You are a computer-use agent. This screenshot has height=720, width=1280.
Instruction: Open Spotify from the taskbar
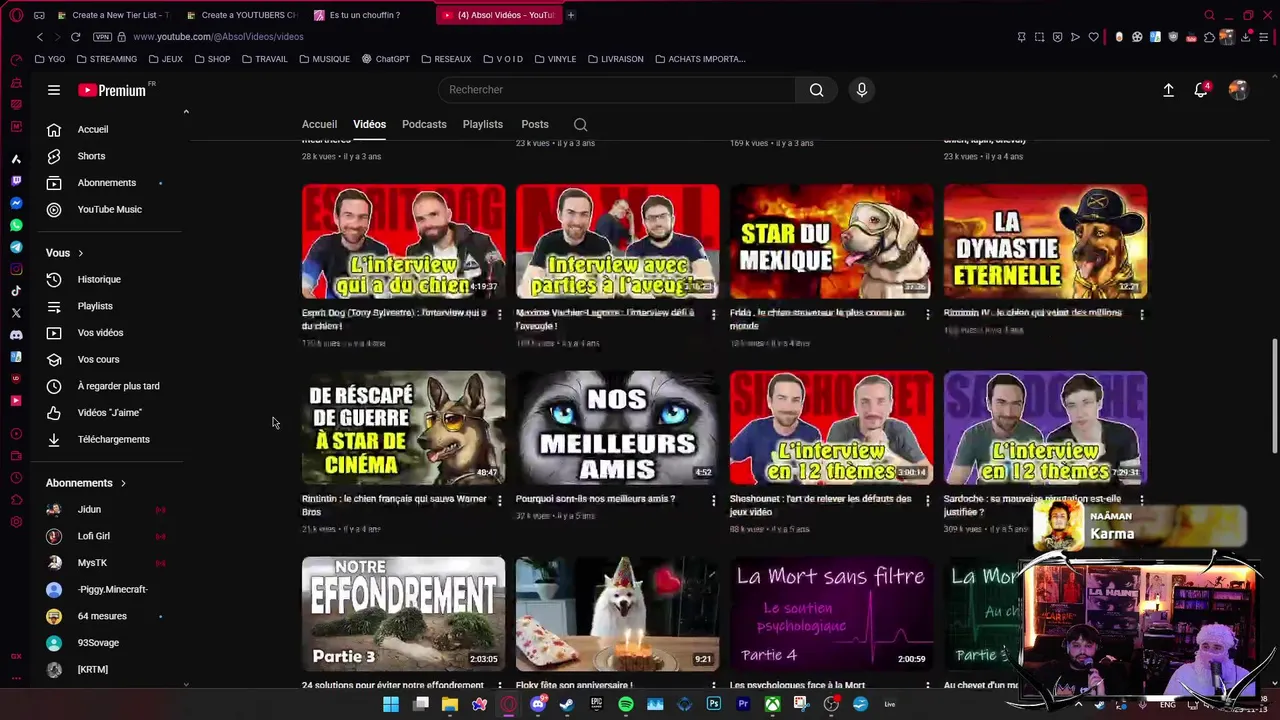626,704
